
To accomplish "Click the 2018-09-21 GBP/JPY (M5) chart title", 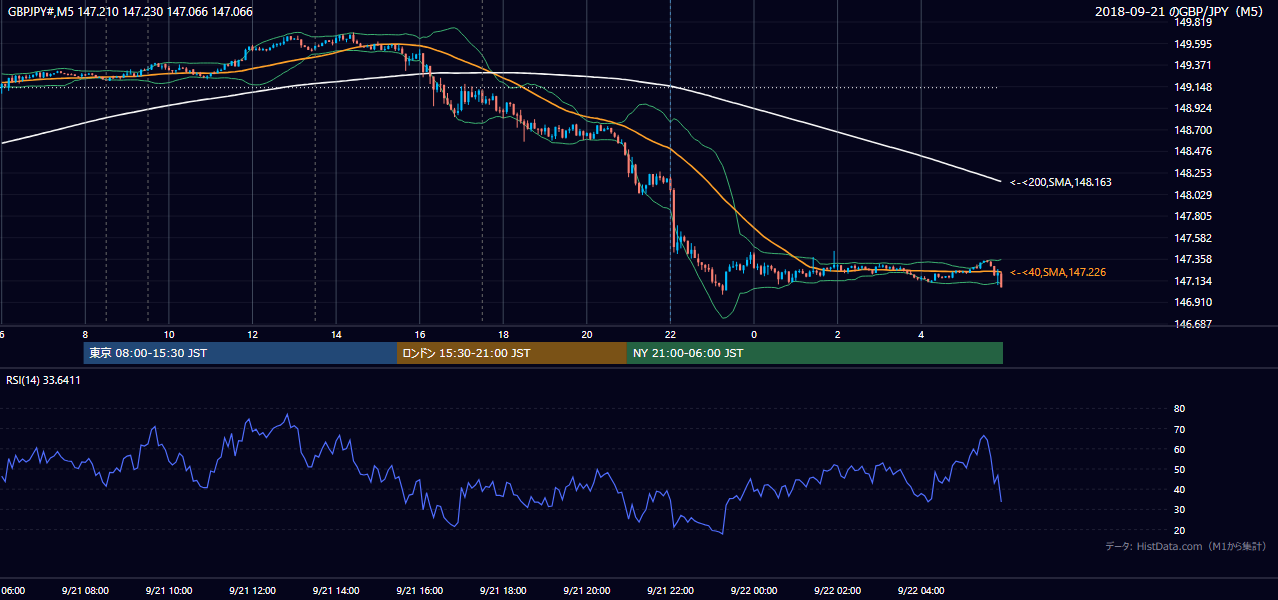I will [1180, 12].
